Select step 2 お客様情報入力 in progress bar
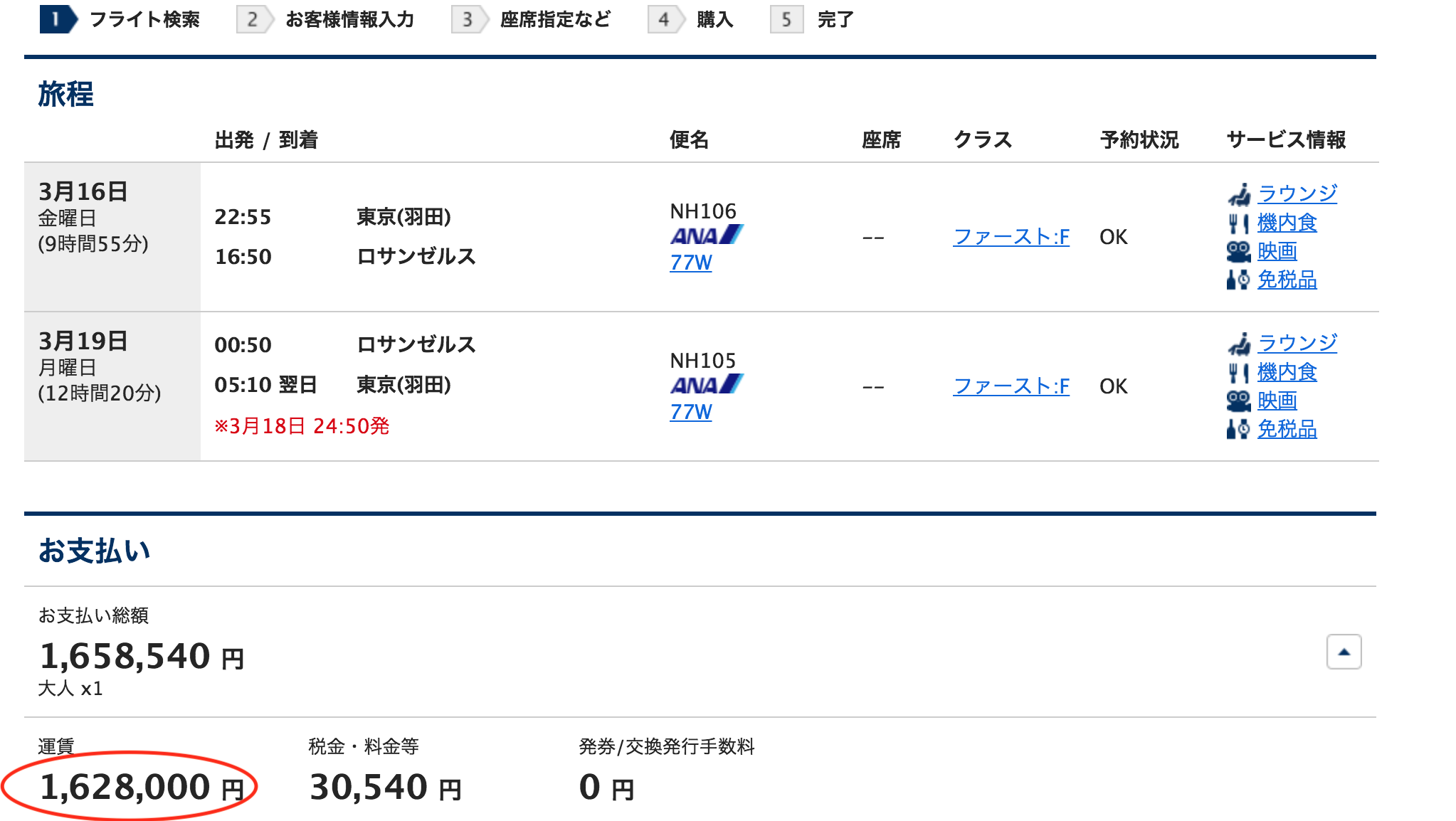This screenshot has width=1456, height=821. tap(325, 19)
